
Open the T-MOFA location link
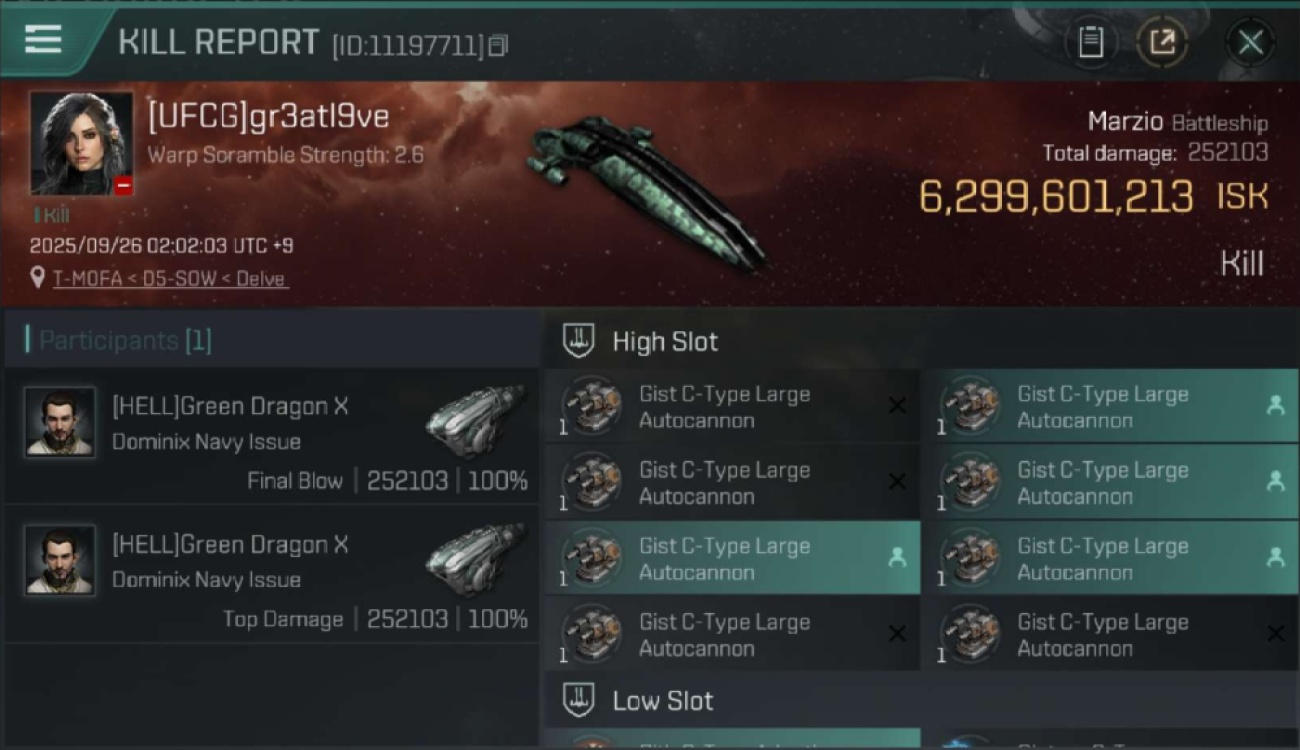click(170, 279)
